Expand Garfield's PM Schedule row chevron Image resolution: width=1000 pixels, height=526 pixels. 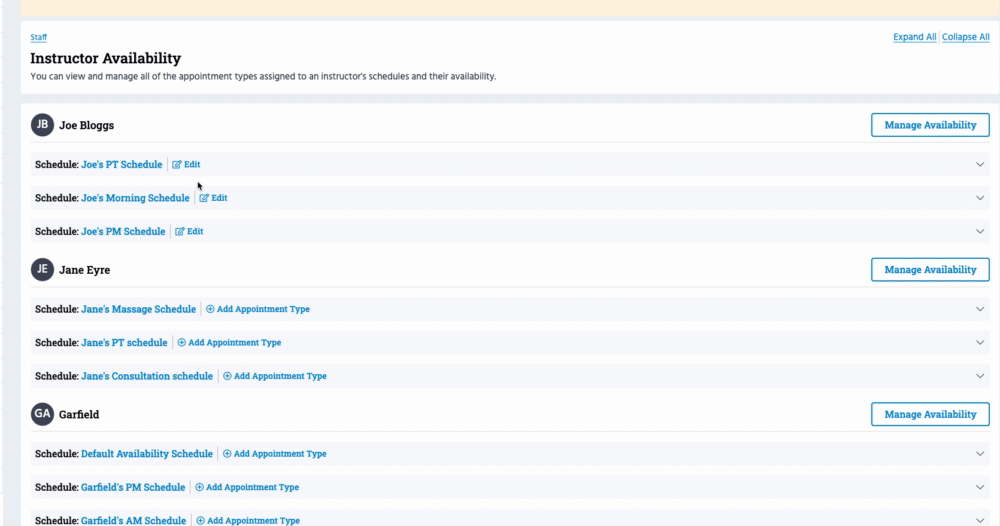(x=980, y=488)
